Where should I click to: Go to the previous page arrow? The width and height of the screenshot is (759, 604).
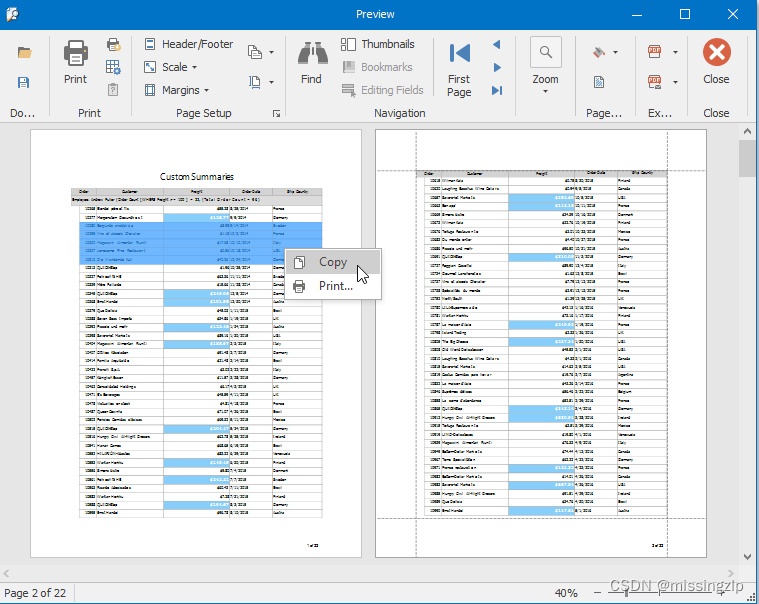497,45
